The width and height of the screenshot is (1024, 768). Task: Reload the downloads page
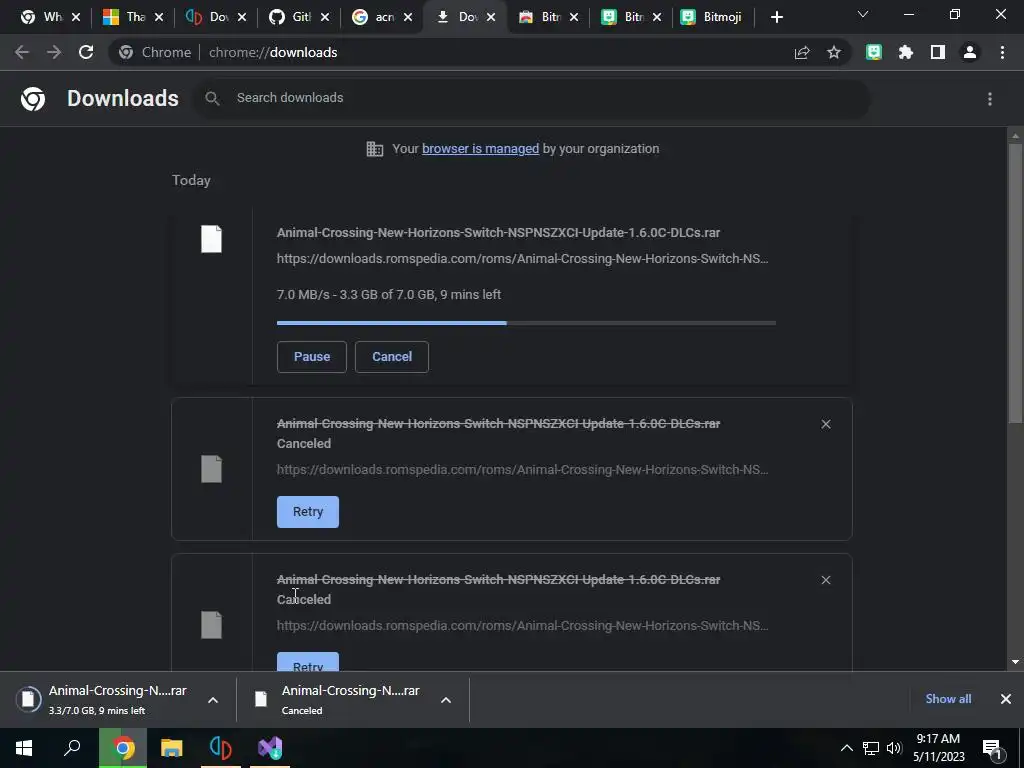coord(86,52)
